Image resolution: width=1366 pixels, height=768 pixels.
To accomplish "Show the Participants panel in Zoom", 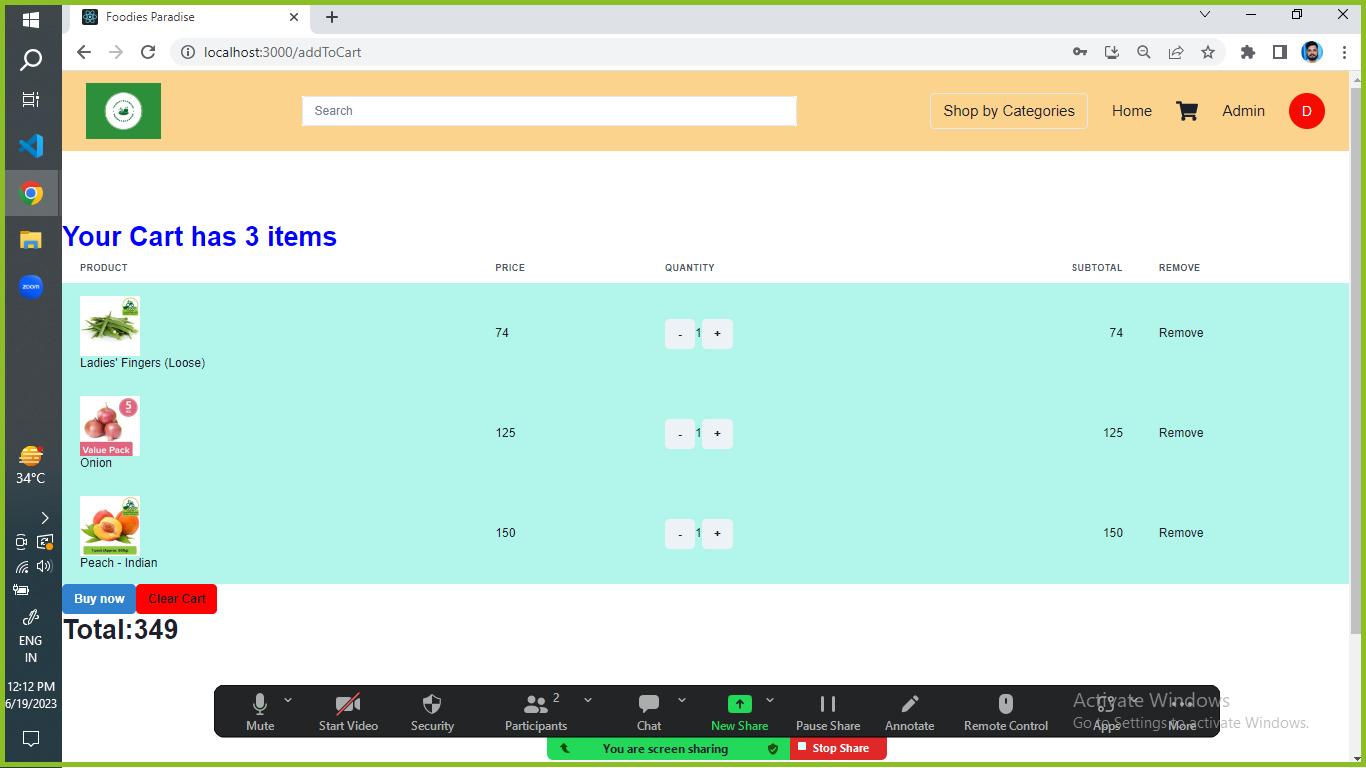I will 536,711.
